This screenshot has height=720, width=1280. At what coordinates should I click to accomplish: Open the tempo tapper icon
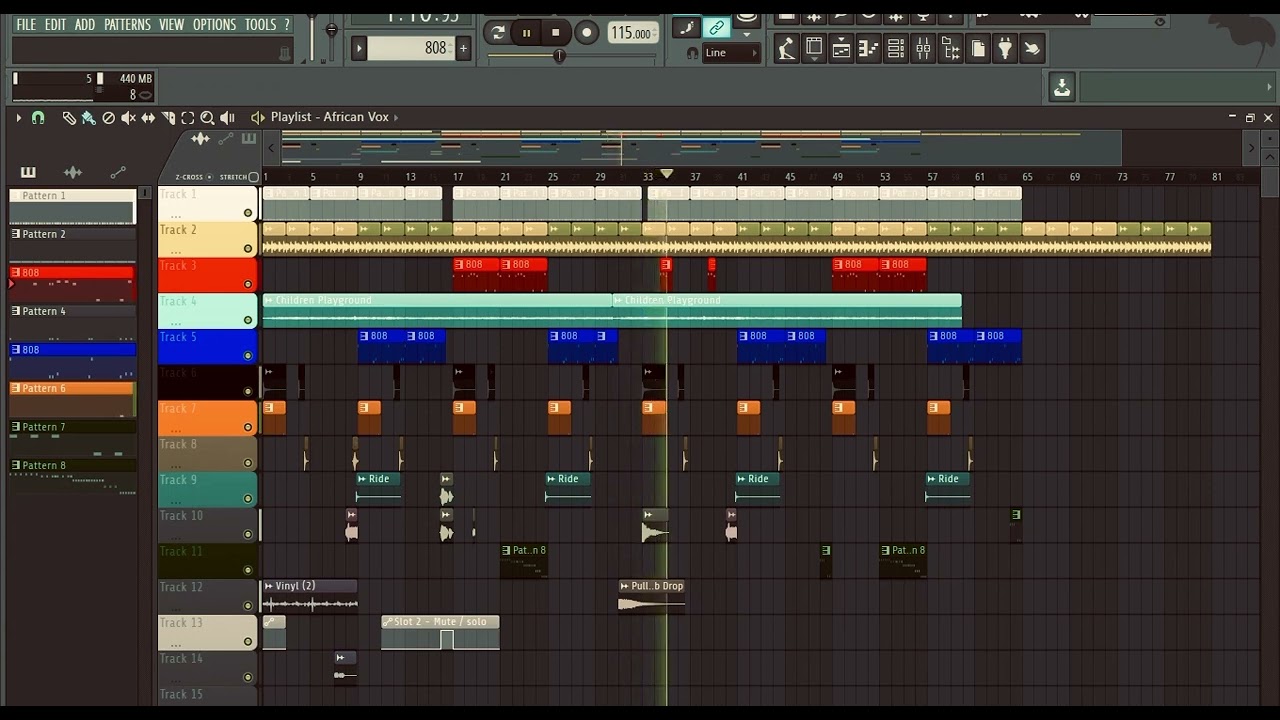[786, 47]
